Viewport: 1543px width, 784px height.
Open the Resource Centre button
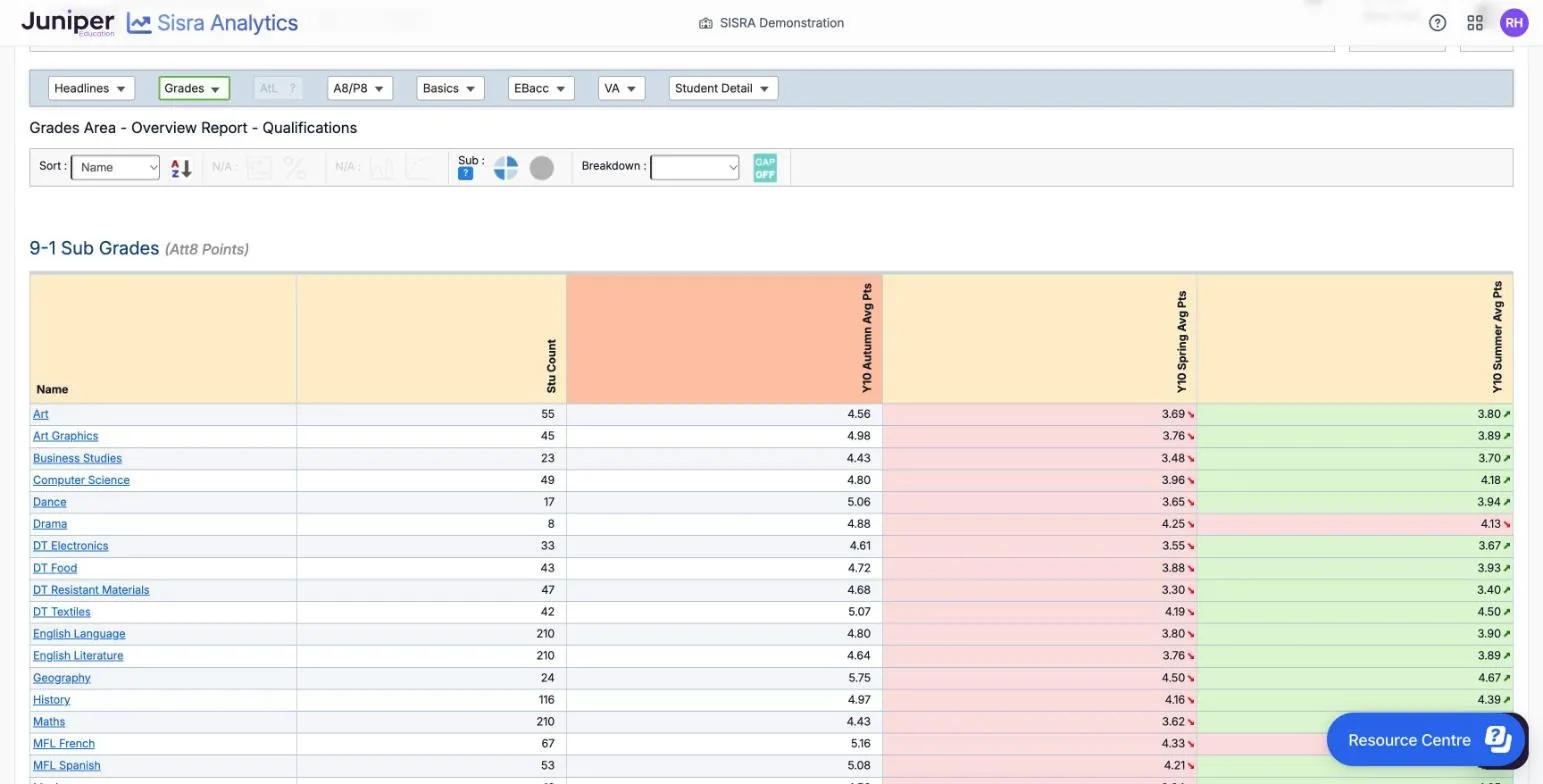1425,739
